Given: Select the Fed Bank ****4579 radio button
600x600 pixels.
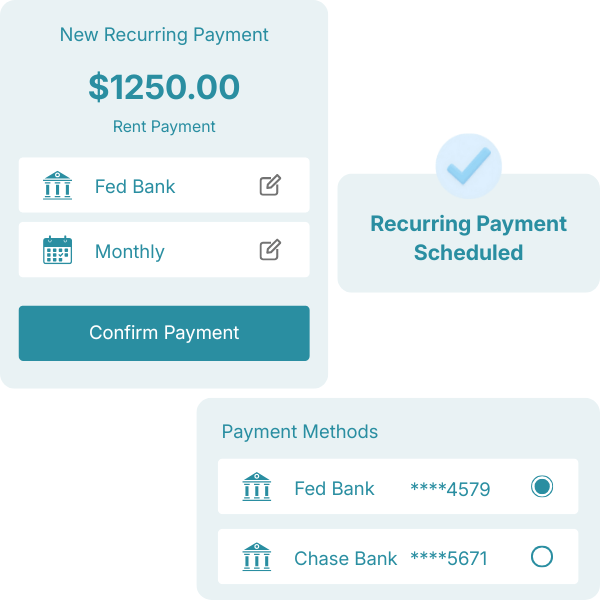Looking at the screenshot, I should [x=541, y=487].
